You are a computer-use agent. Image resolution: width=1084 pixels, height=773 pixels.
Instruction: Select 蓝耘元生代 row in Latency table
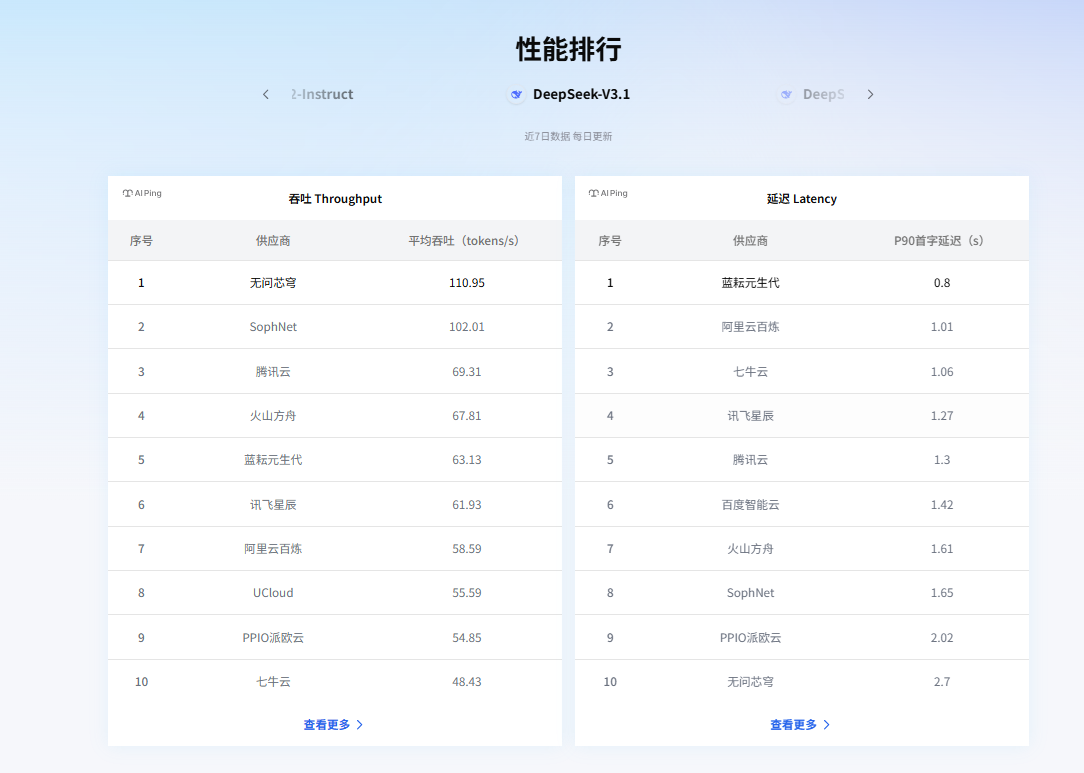click(x=750, y=283)
